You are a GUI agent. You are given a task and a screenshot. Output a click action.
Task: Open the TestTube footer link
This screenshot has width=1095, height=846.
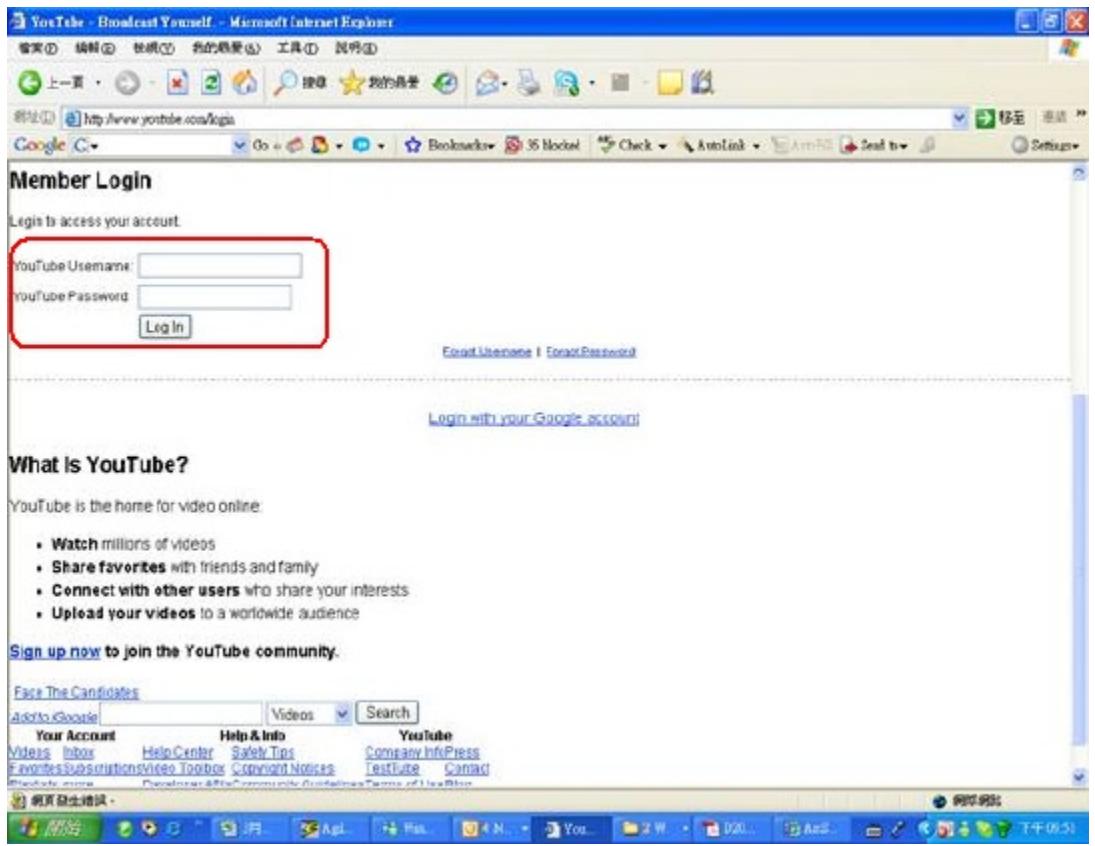click(x=392, y=768)
